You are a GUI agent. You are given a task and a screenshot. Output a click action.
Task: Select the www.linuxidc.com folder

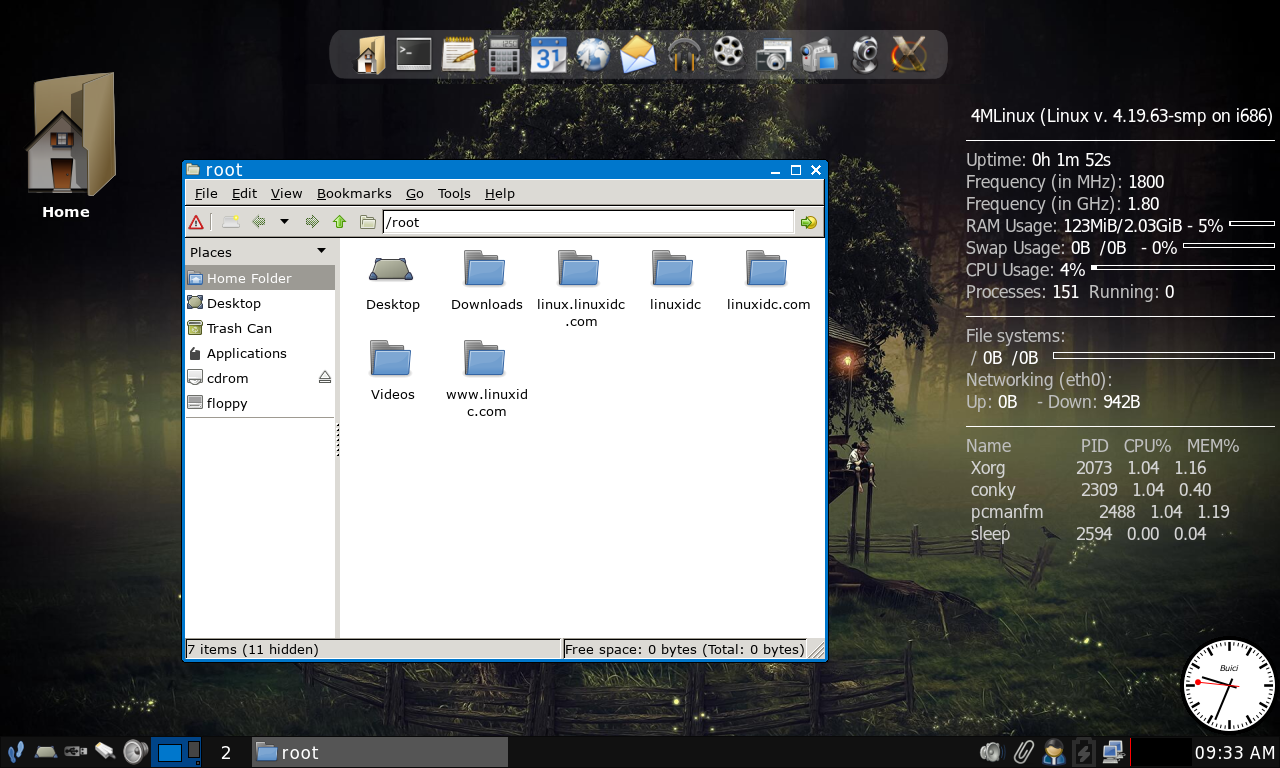(486, 378)
